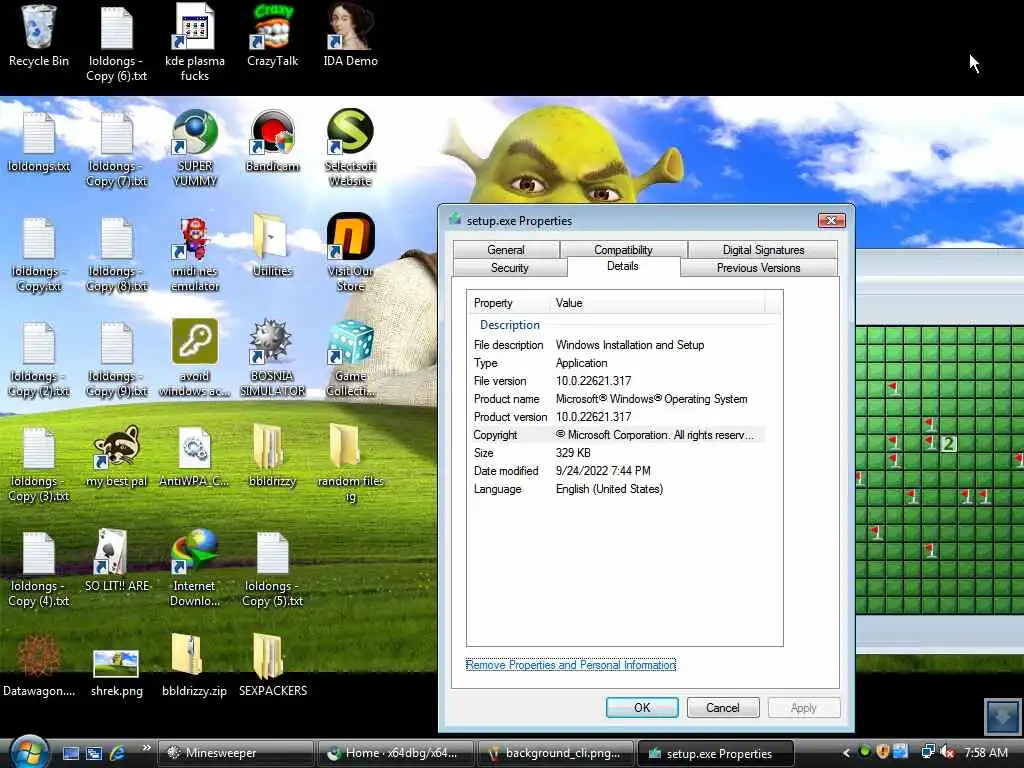The image size is (1024, 768).
Task: Click the Show Desktop quick launch icon
Action: pos(71,753)
